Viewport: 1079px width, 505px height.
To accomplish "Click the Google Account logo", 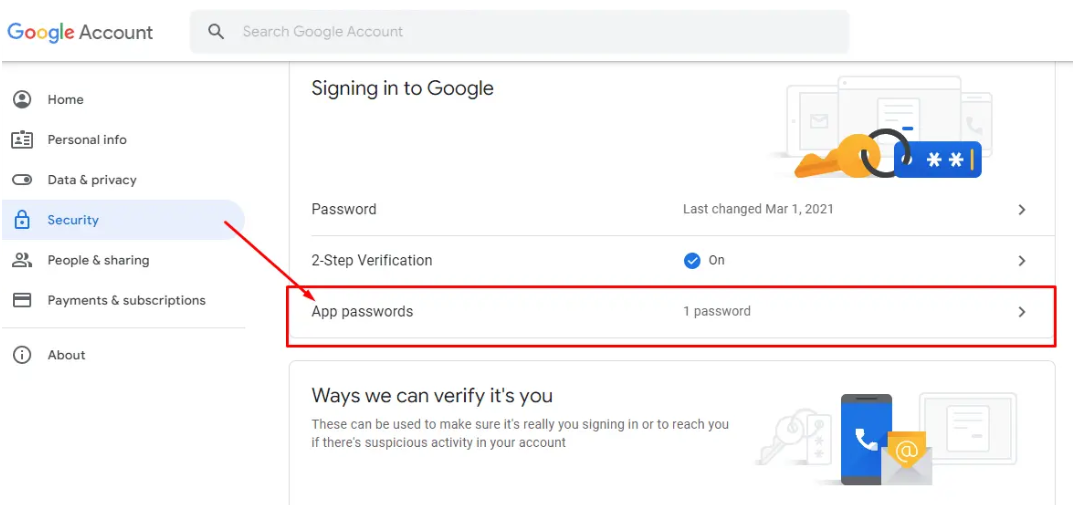I will click(81, 32).
